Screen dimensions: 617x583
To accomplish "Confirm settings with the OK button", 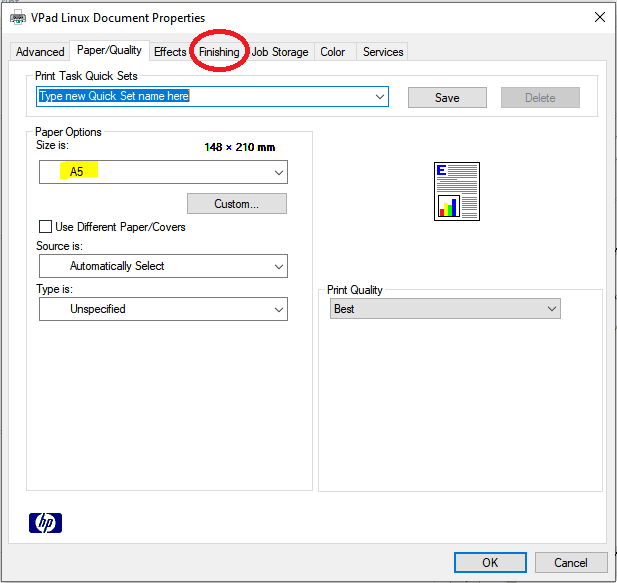I will 490,562.
